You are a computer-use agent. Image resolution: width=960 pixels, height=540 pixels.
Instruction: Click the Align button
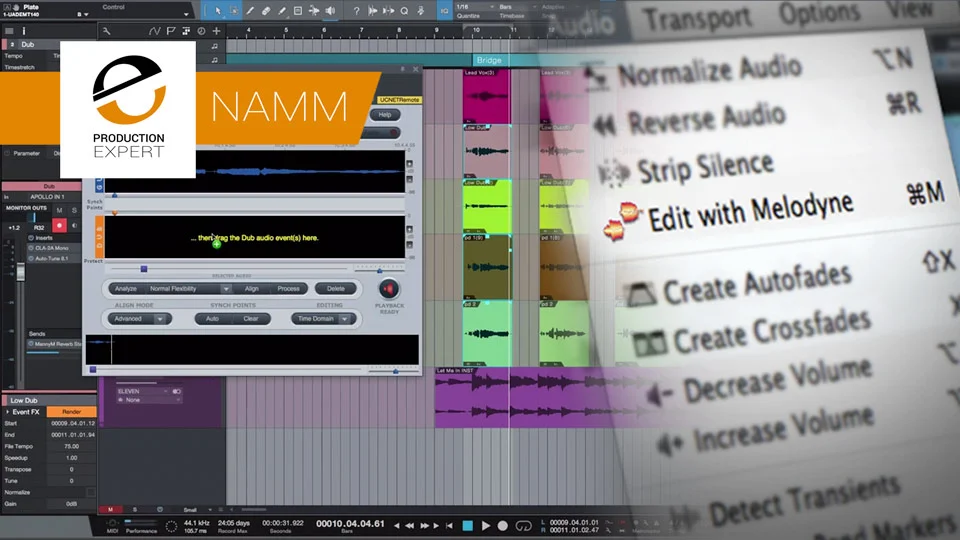click(x=252, y=288)
